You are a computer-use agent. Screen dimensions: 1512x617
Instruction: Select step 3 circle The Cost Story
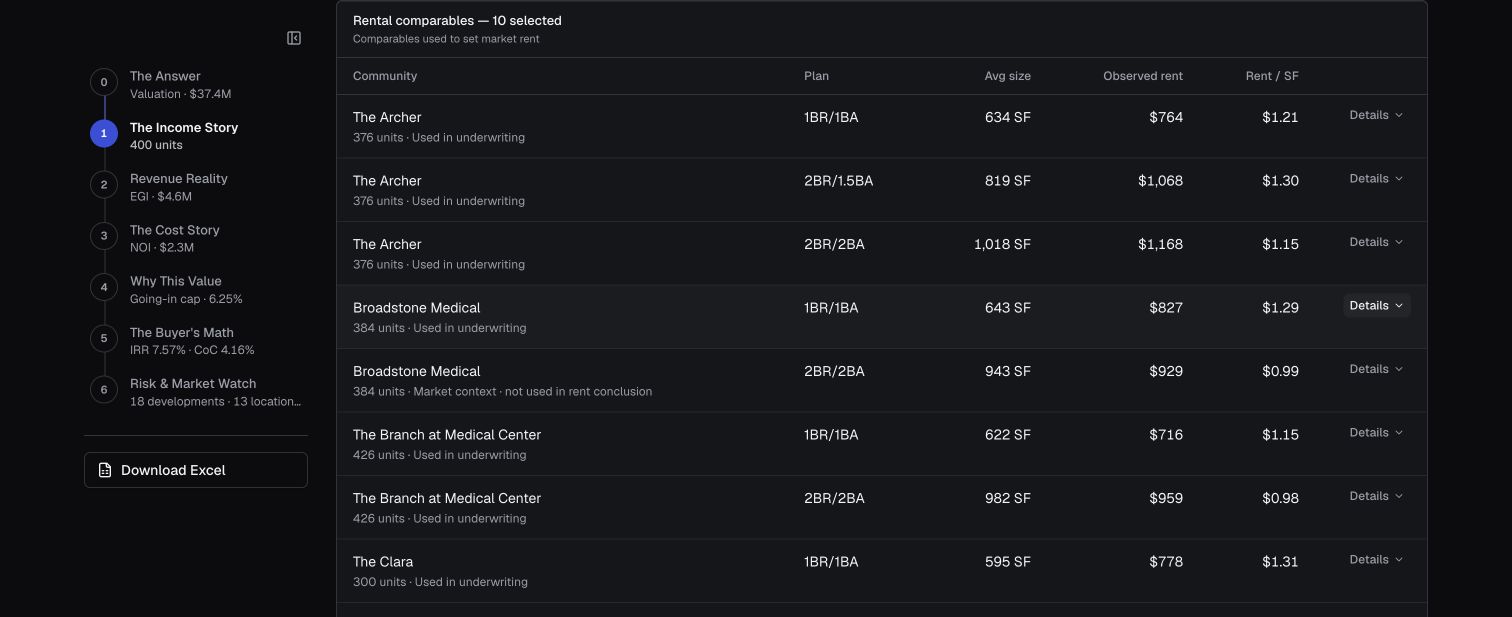click(104, 237)
